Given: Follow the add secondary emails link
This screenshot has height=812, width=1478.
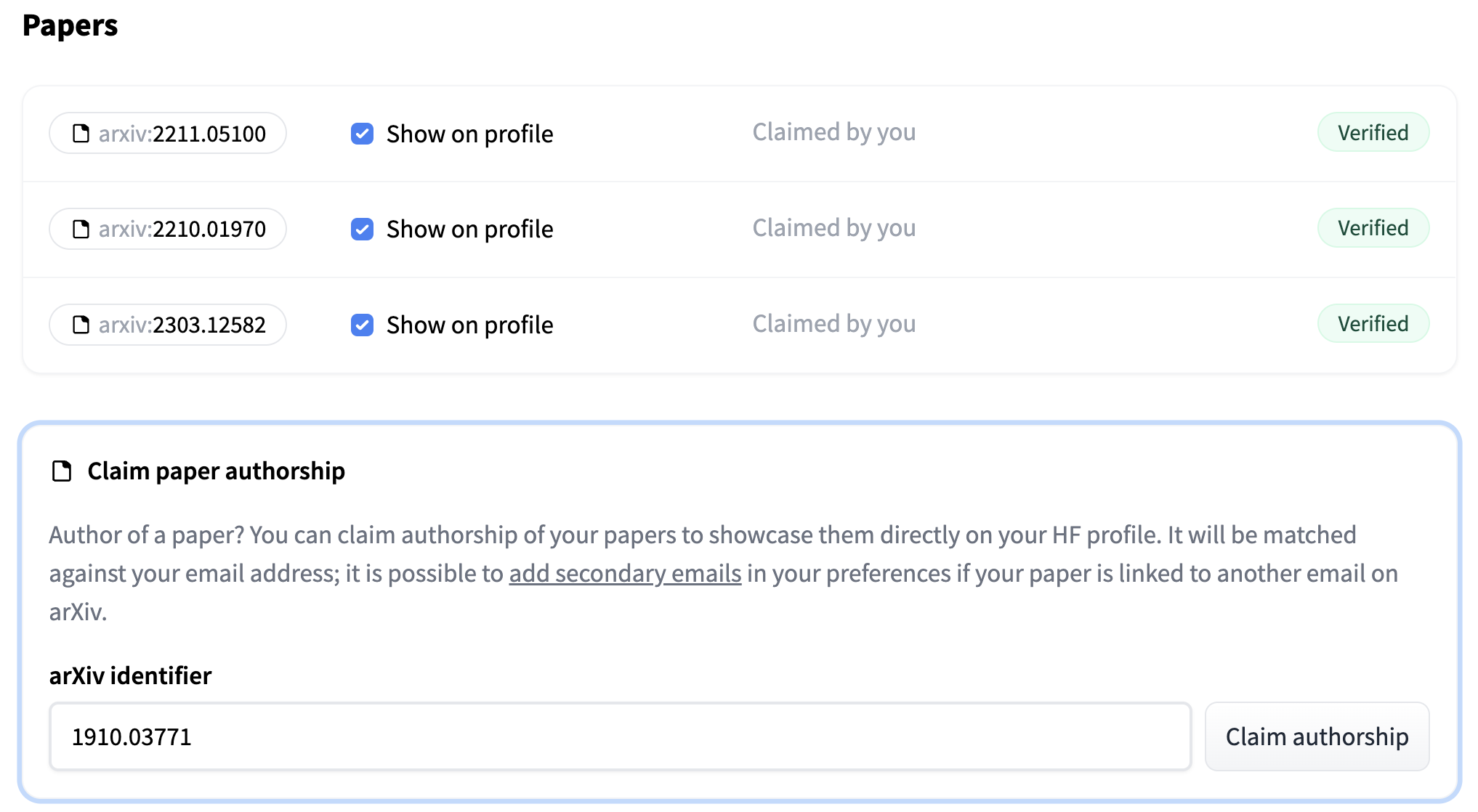Looking at the screenshot, I should coord(625,574).
